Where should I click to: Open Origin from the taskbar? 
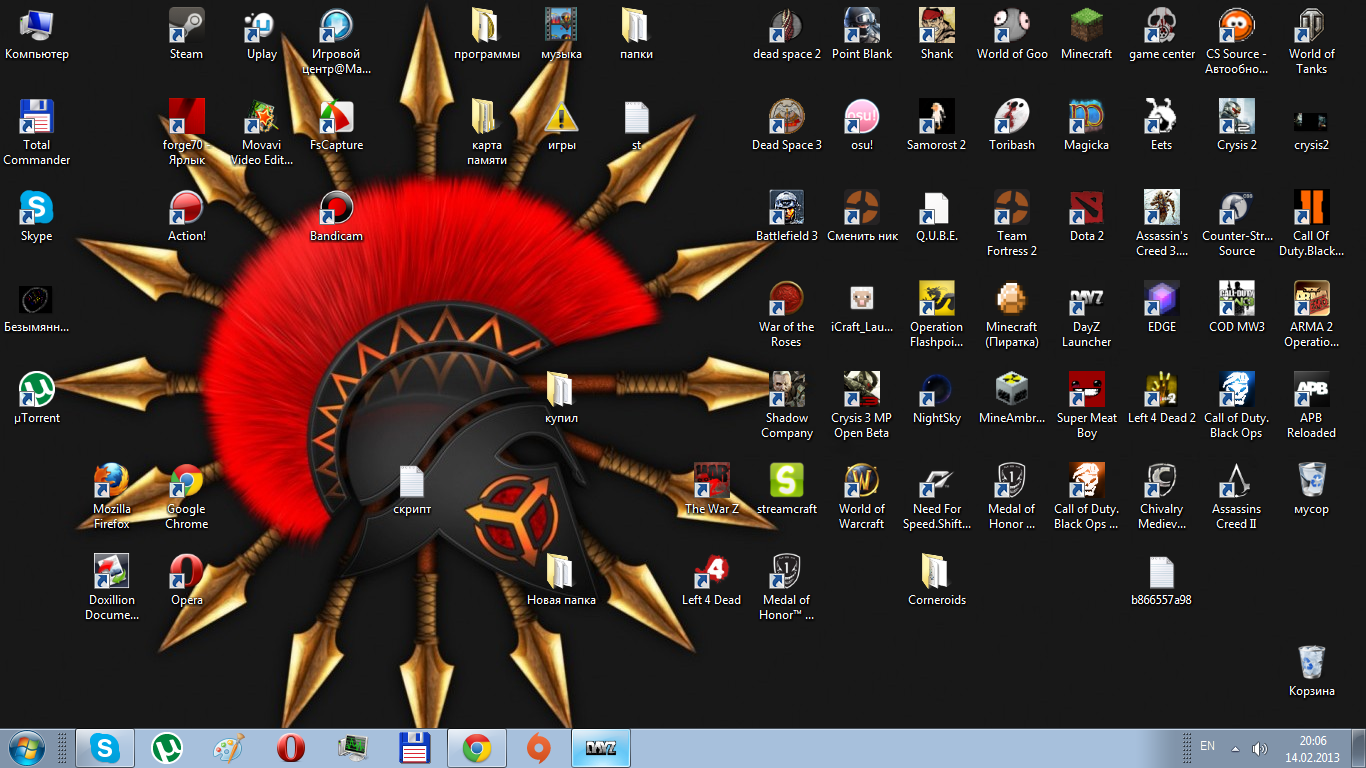[x=539, y=747]
